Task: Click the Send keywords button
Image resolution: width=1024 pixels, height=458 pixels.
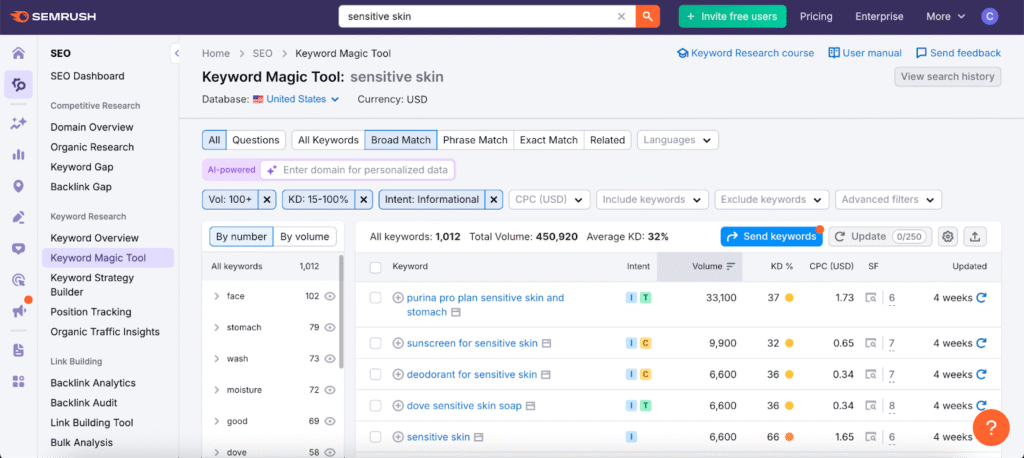Action: coord(770,237)
